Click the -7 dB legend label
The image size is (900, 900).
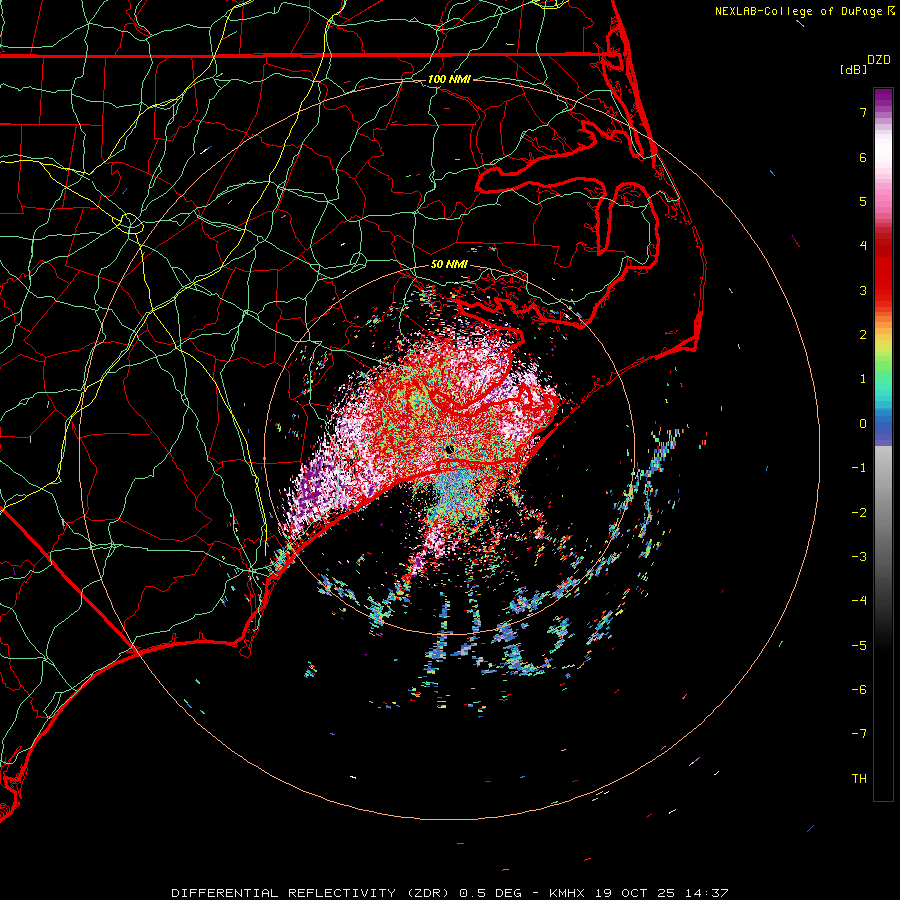point(859,734)
